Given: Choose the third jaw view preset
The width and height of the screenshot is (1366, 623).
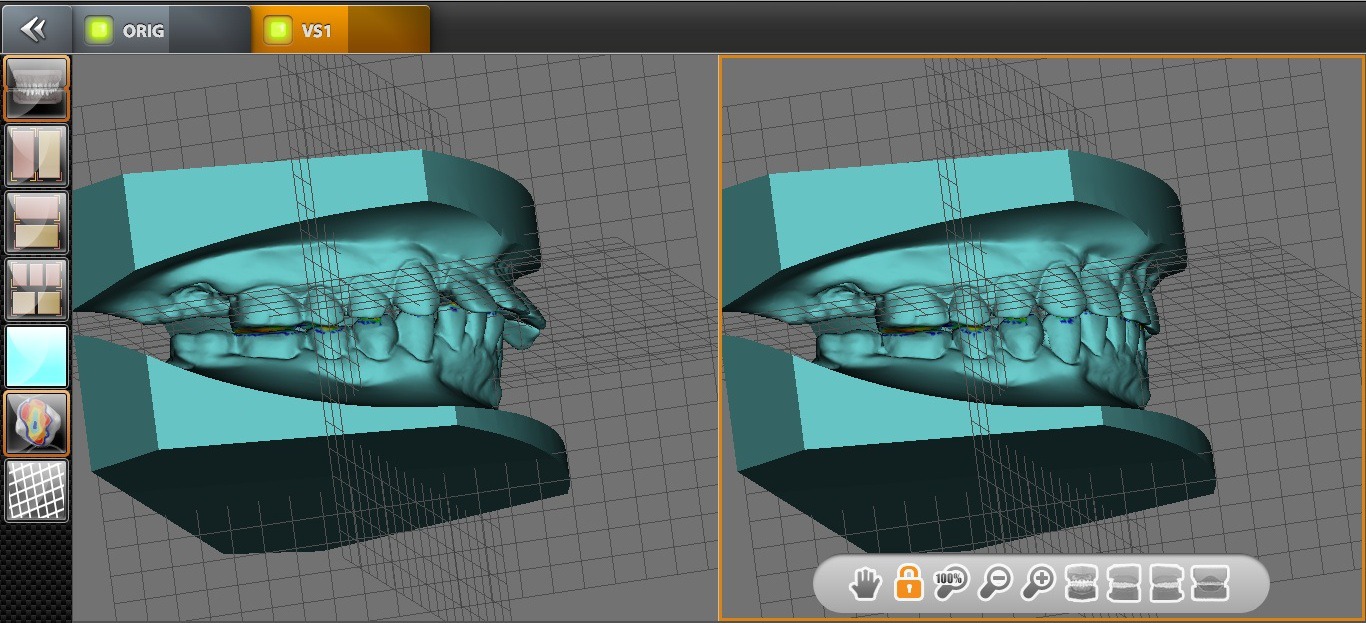Looking at the screenshot, I should pos(1167,583).
